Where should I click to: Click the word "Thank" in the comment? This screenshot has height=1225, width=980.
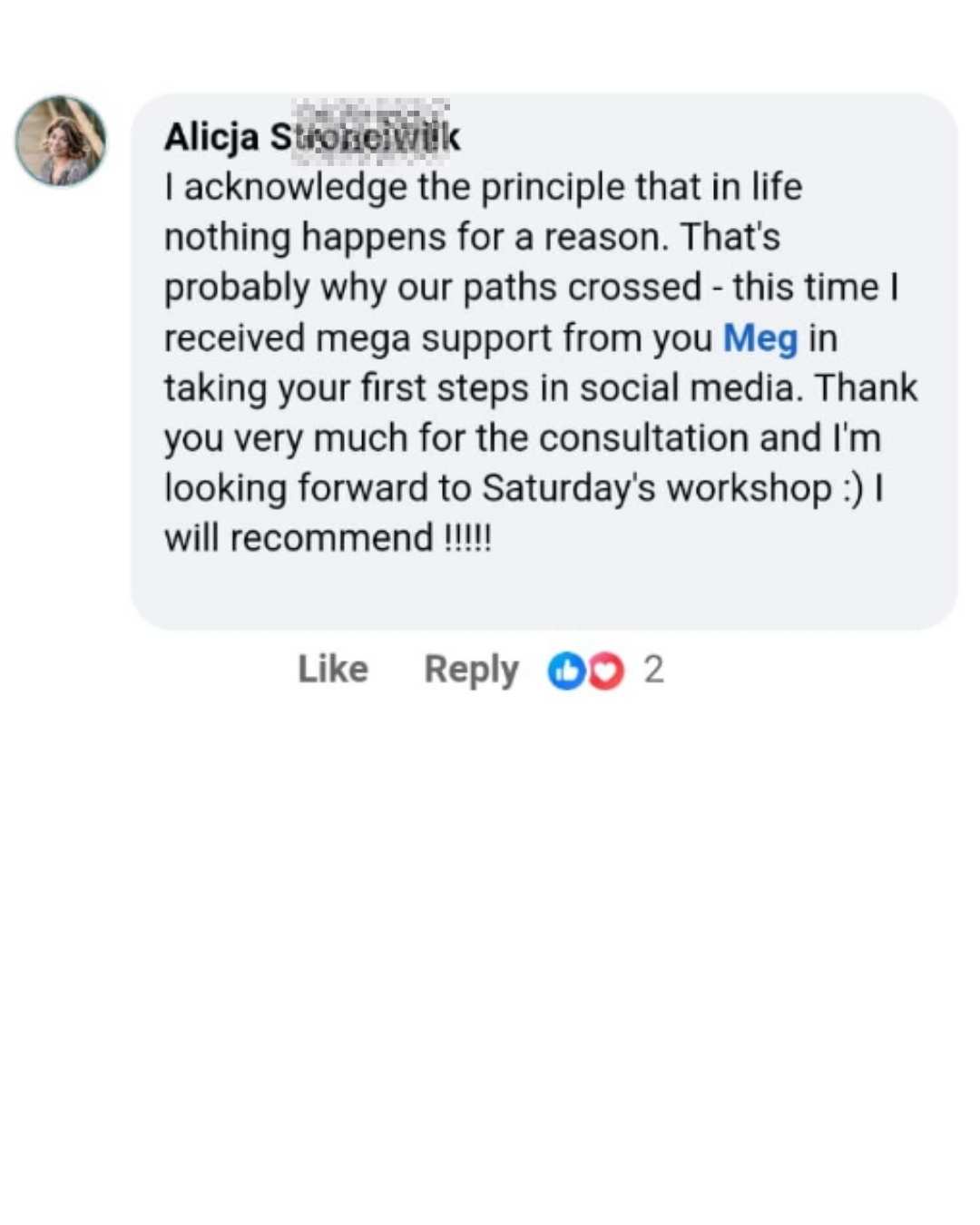point(866,388)
